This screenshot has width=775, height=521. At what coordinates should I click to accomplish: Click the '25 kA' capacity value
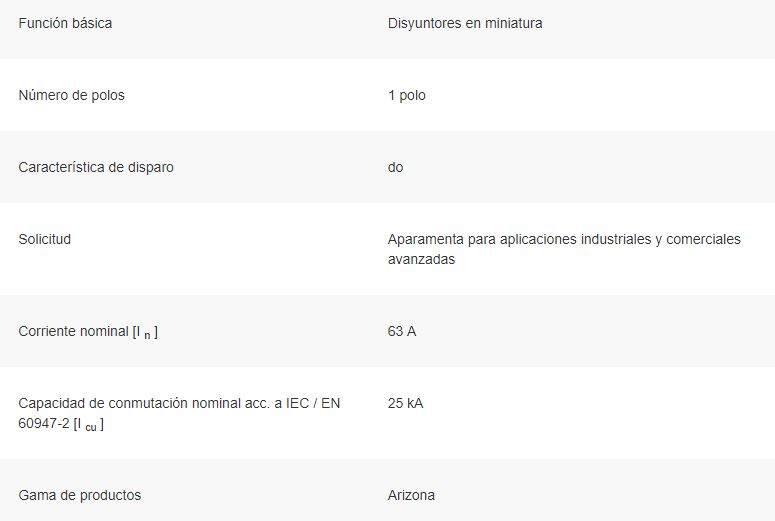pos(405,403)
